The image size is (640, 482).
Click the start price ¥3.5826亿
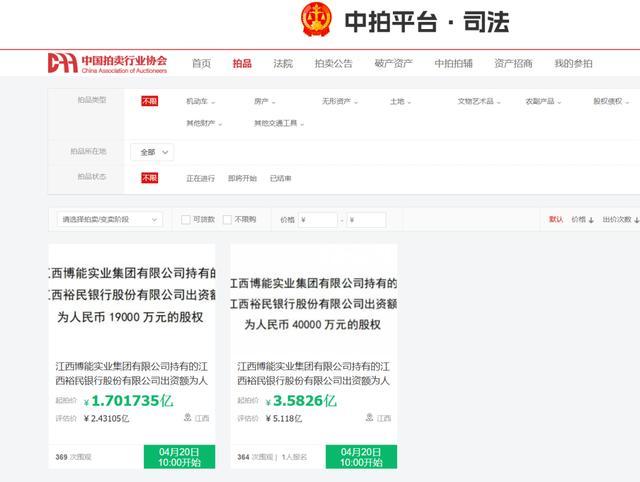click(x=301, y=401)
